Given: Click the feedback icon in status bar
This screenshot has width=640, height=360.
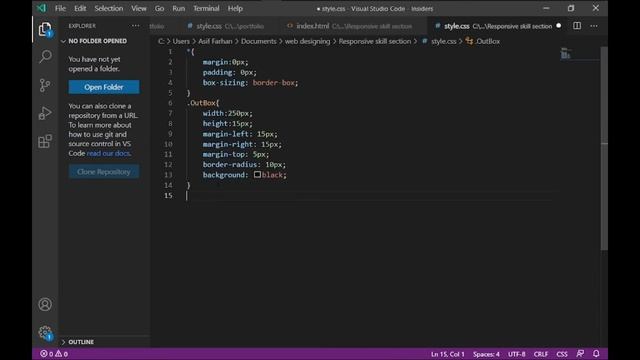Looking at the screenshot, I should coord(580,353).
